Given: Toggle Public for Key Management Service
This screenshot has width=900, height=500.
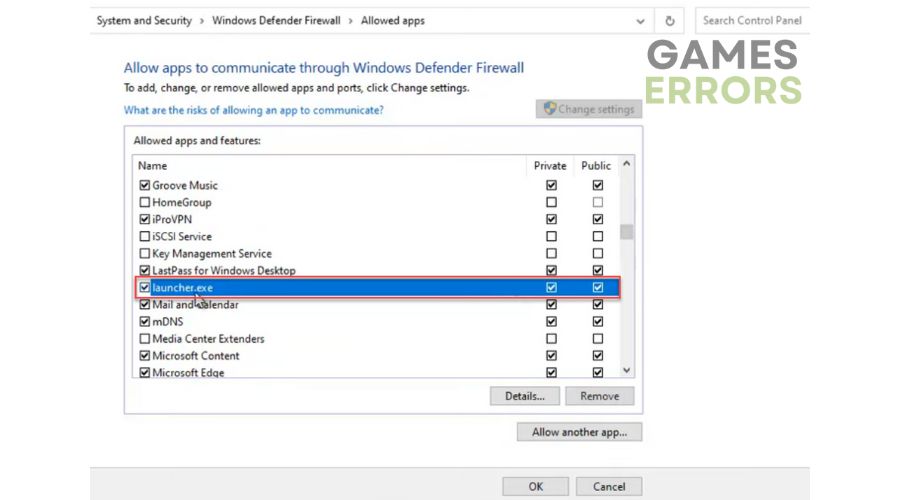Looking at the screenshot, I should point(598,253).
